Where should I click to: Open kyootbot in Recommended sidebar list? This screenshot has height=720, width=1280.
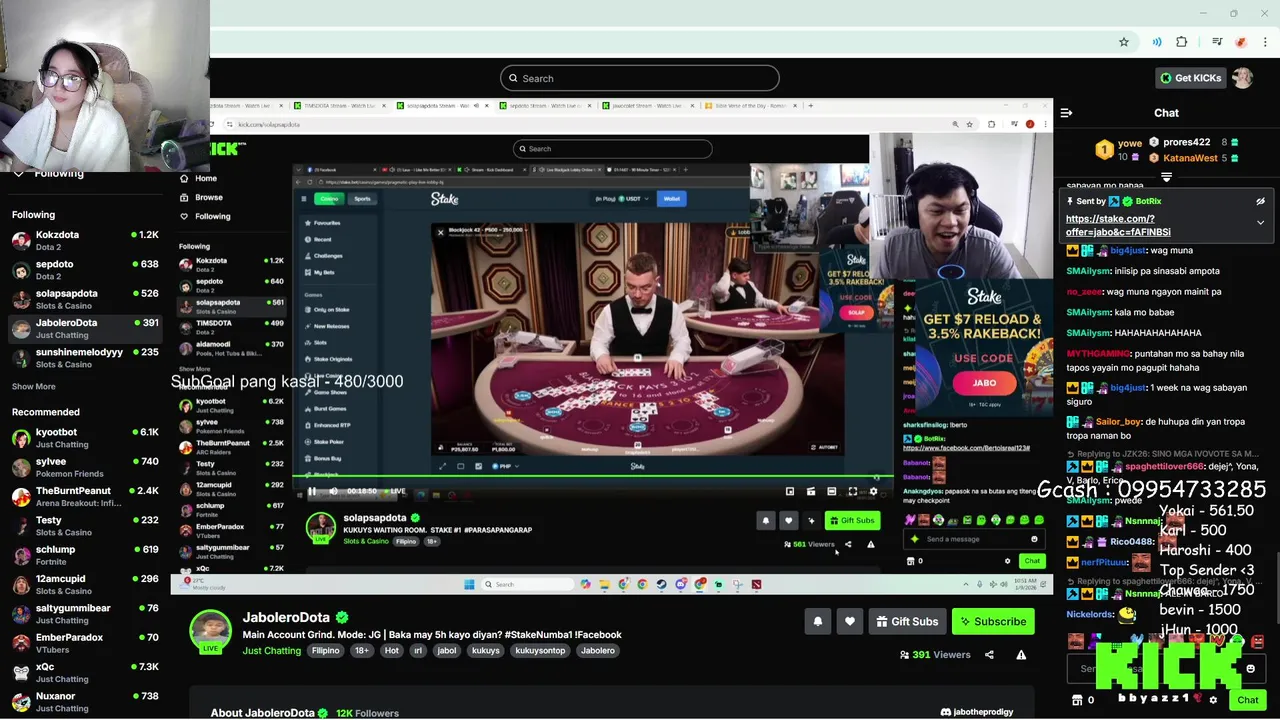[85, 438]
